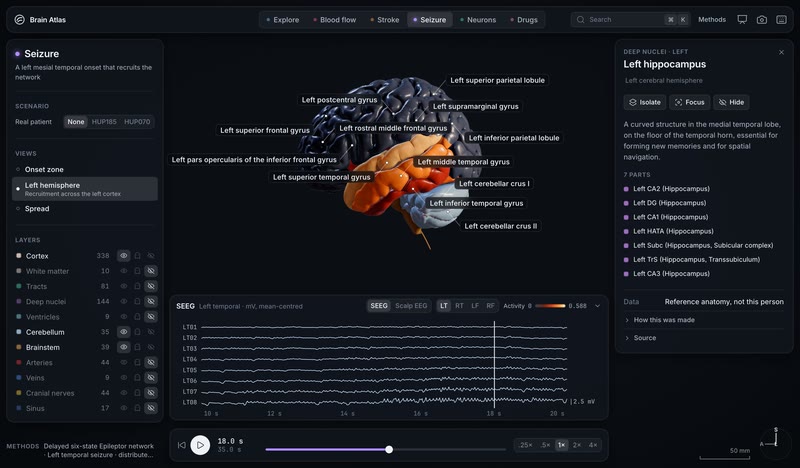
Task: Switch to the Explore tab
Action: click(282, 20)
